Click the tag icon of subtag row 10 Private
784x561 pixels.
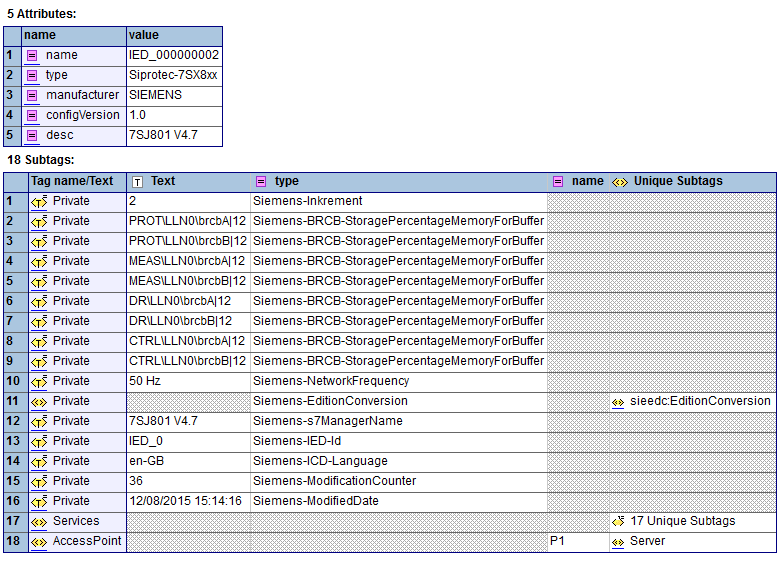(x=39, y=382)
